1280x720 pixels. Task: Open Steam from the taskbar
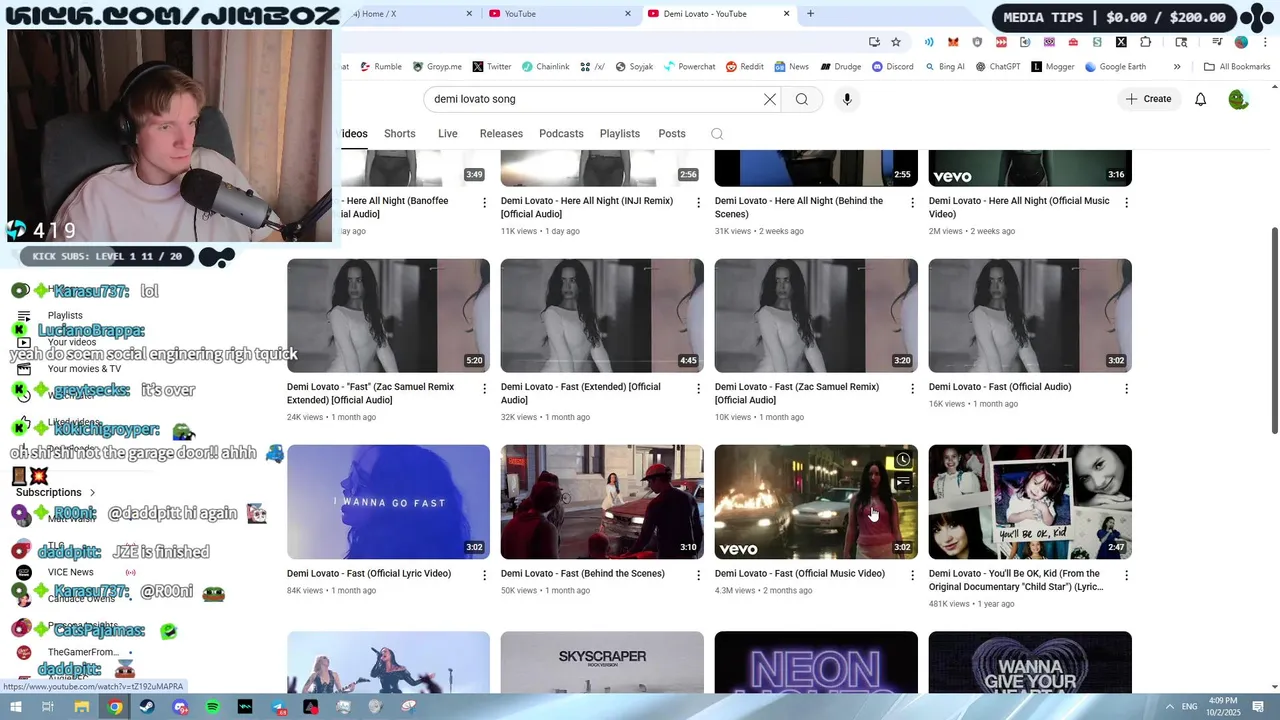147,707
